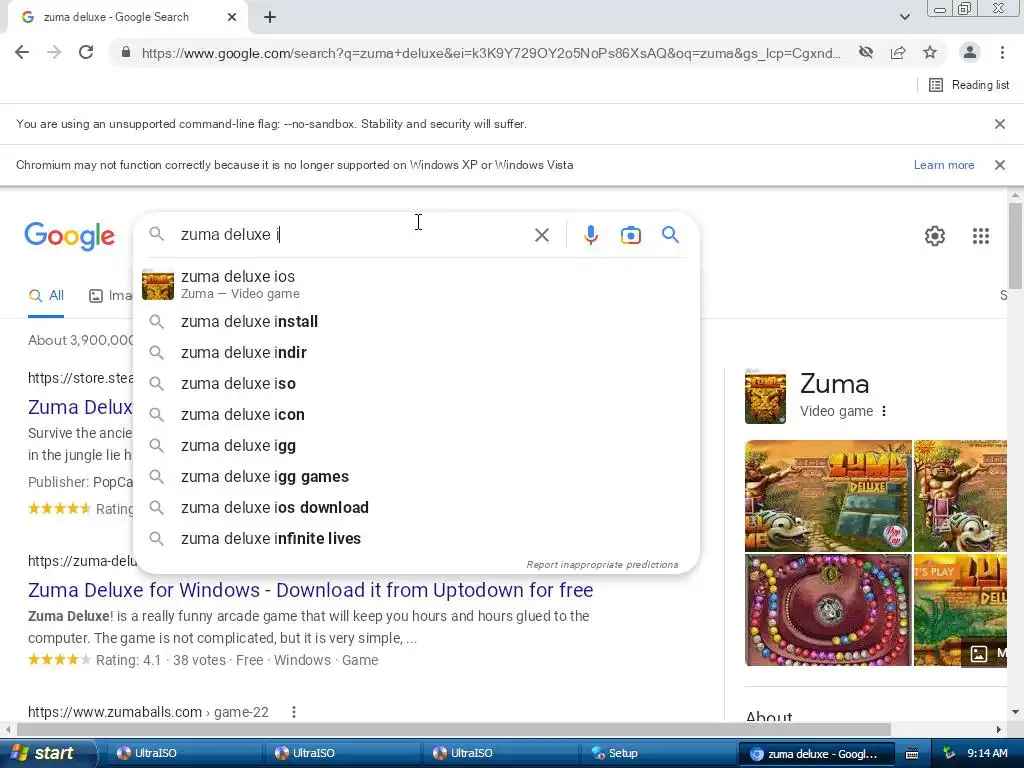Close the zuma deluxe Google Search tab
The width and height of the screenshot is (1024, 768).
[x=232, y=18]
